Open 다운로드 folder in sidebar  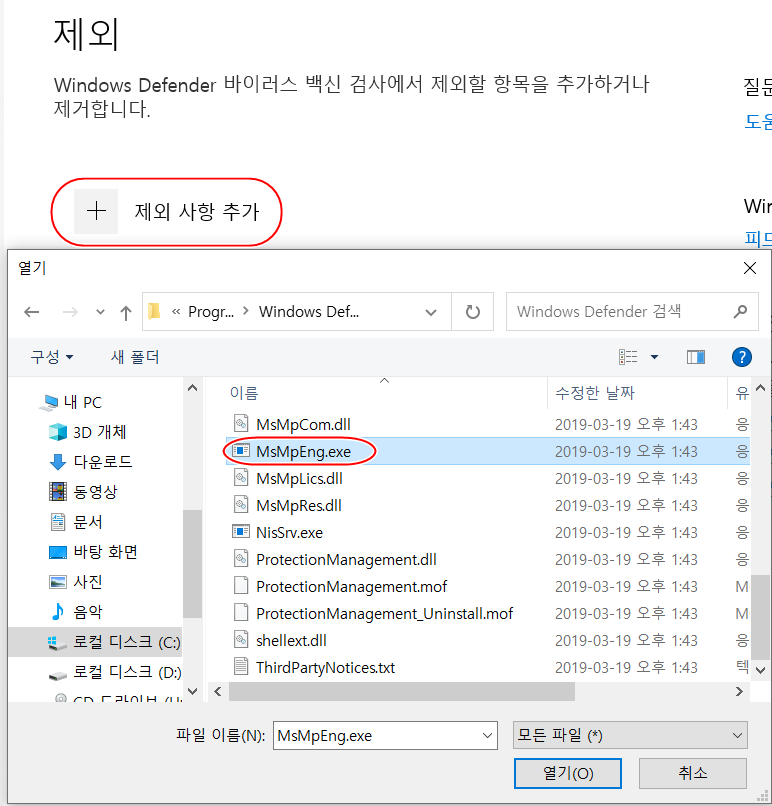click(x=90, y=462)
